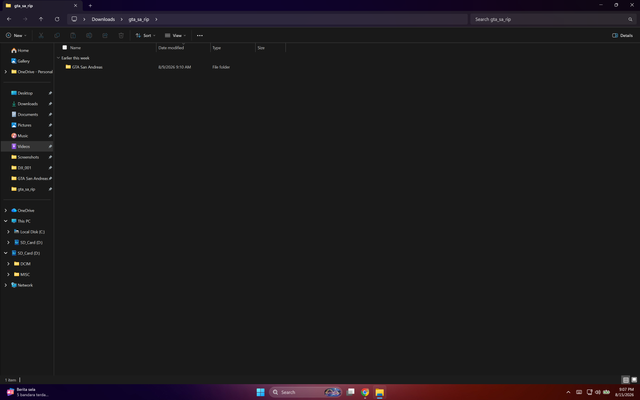Click the Share toolbar icon

105,36
